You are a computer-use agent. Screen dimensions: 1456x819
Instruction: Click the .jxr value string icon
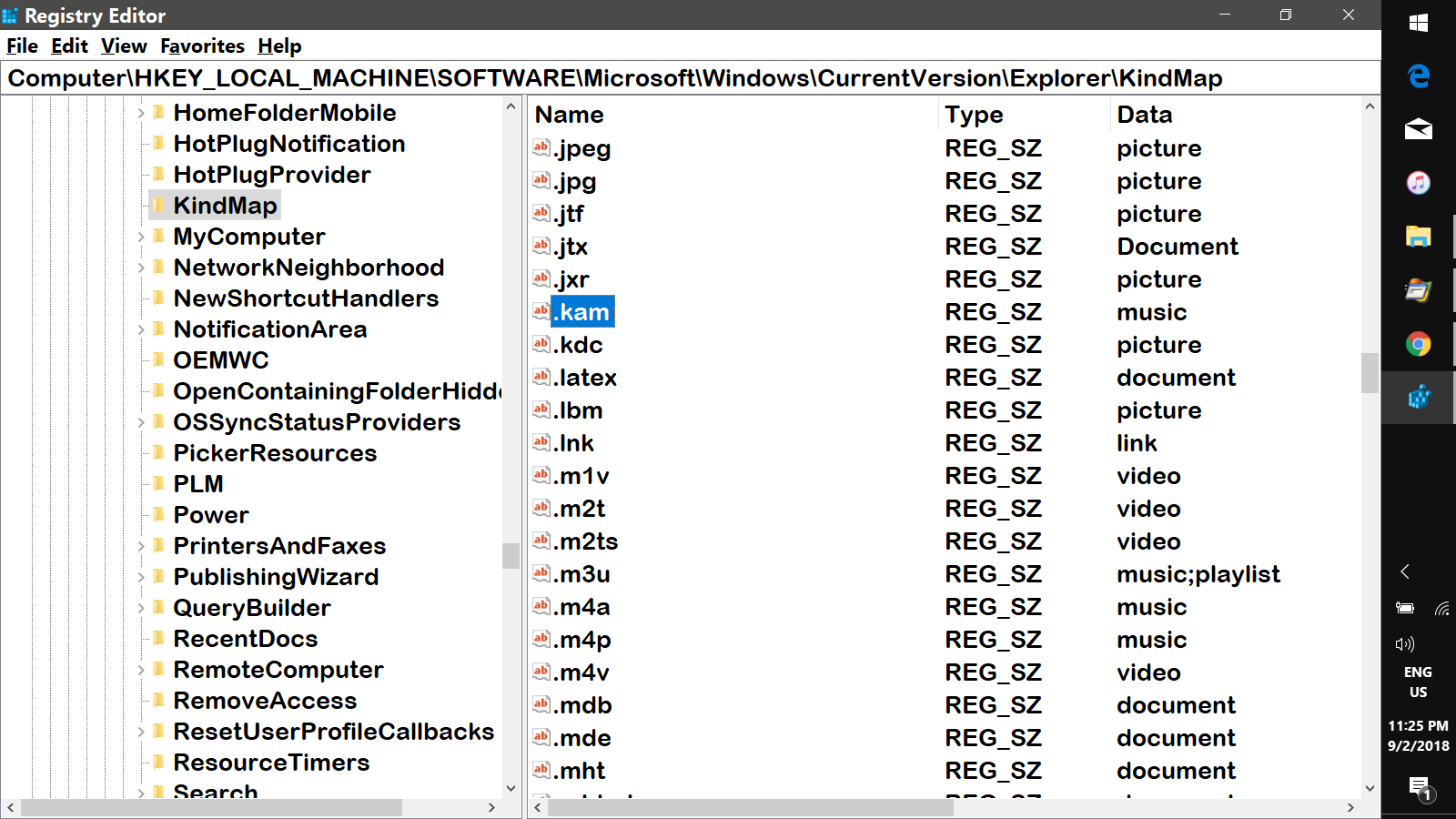tap(541, 278)
